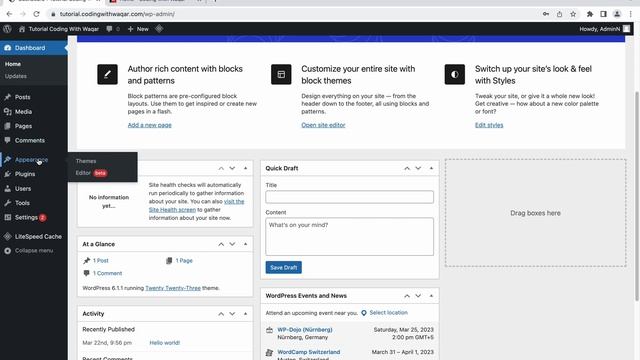Image resolution: width=640 pixels, height=360 pixels.
Task: Click the plus New content button
Action: pyautogui.click(x=138, y=29)
